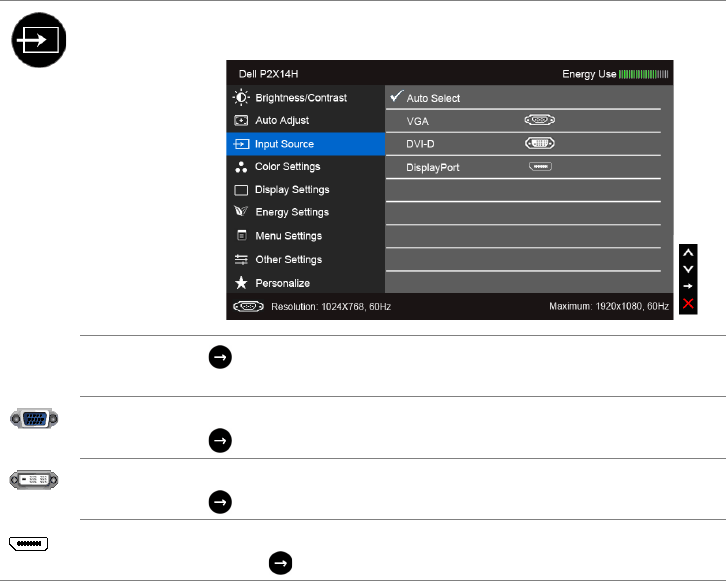726x581 pixels.
Task: Click the arrow icon in the DVI row
Action: 220,502
